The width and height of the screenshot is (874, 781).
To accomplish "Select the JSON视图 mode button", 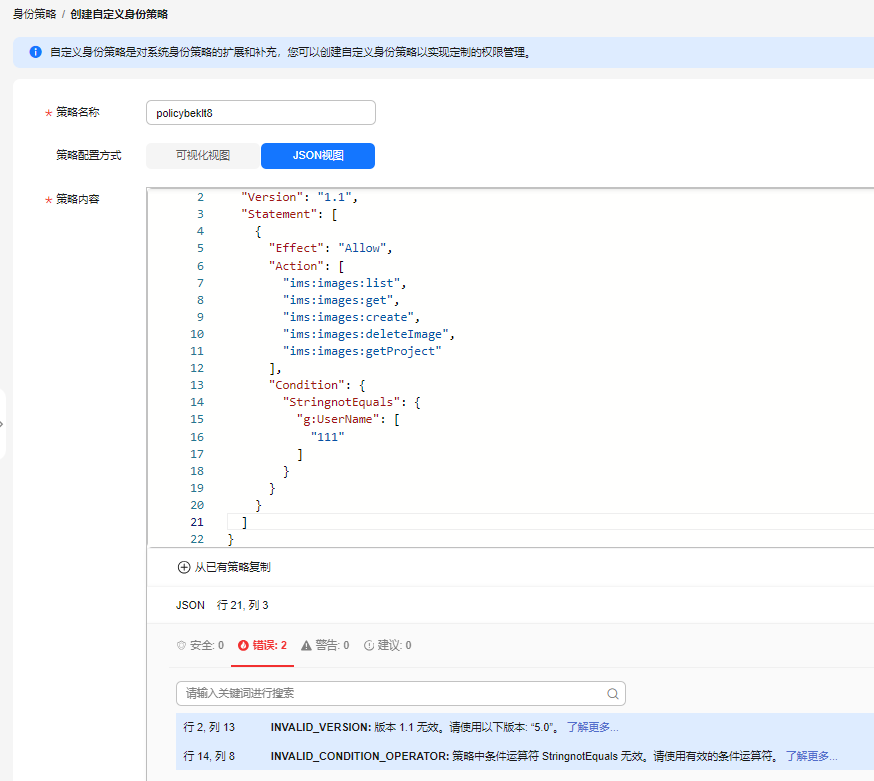I will coord(318,156).
